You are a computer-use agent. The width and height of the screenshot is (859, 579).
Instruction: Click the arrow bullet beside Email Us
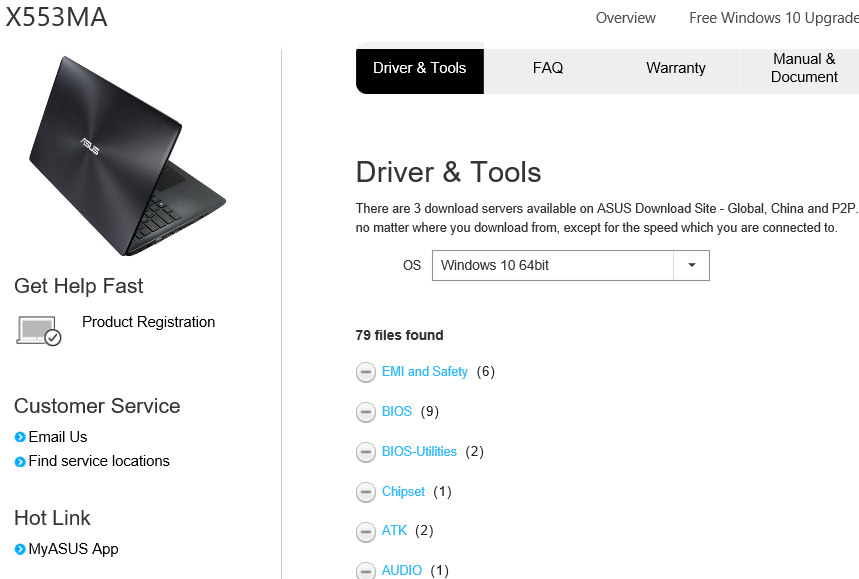click(20, 437)
